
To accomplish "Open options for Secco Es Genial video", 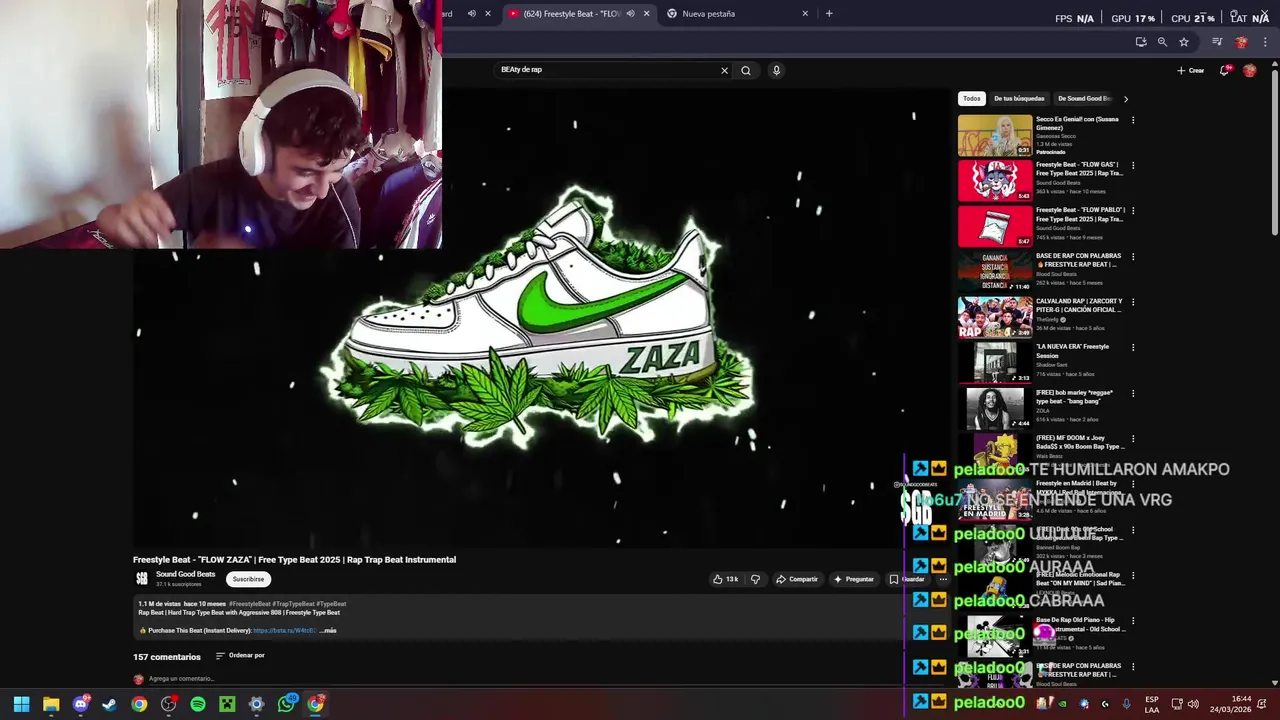I will tap(1133, 120).
